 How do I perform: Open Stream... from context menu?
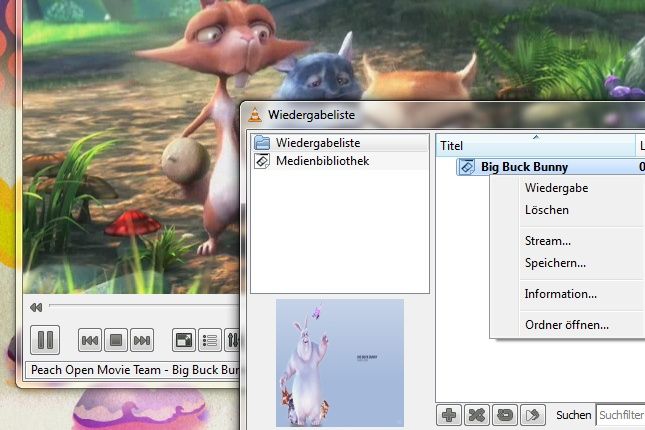point(547,241)
